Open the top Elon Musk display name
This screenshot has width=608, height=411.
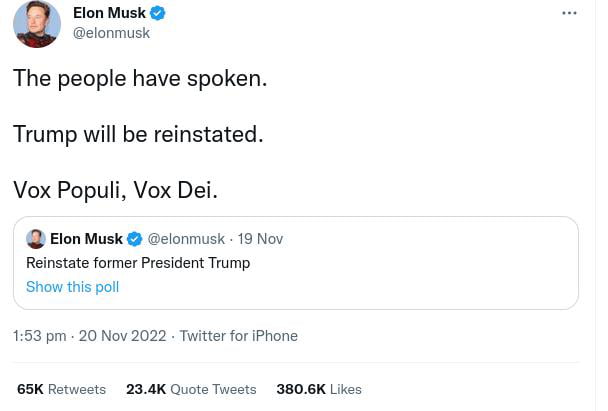(x=109, y=13)
